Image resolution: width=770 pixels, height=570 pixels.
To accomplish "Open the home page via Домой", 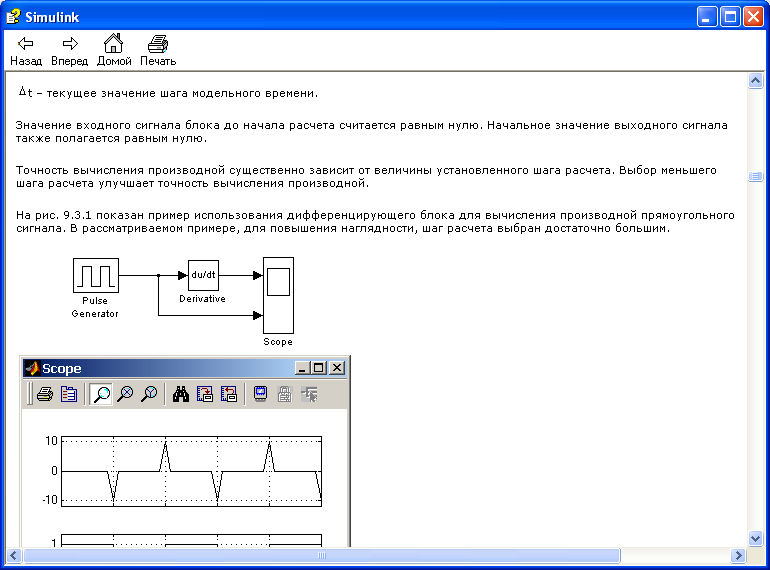I will (x=114, y=51).
